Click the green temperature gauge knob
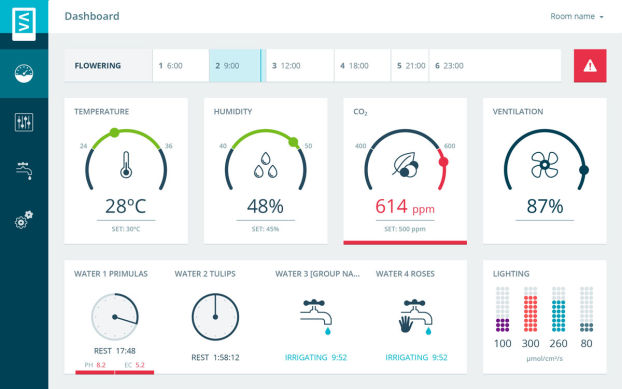622x389 pixels. point(114,133)
